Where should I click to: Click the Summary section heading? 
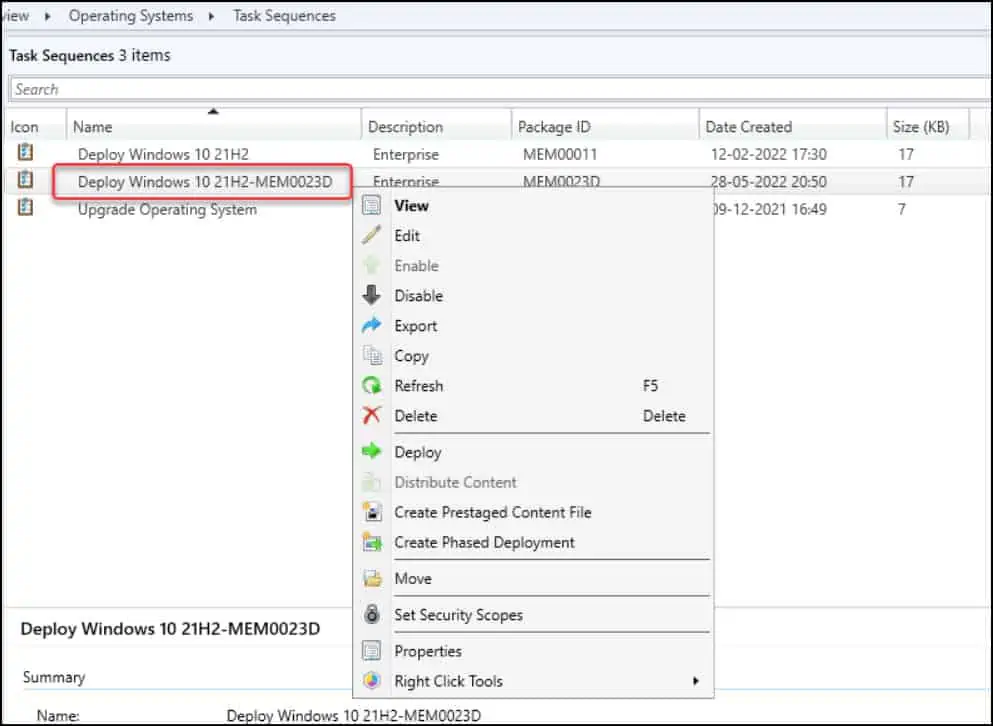point(54,677)
